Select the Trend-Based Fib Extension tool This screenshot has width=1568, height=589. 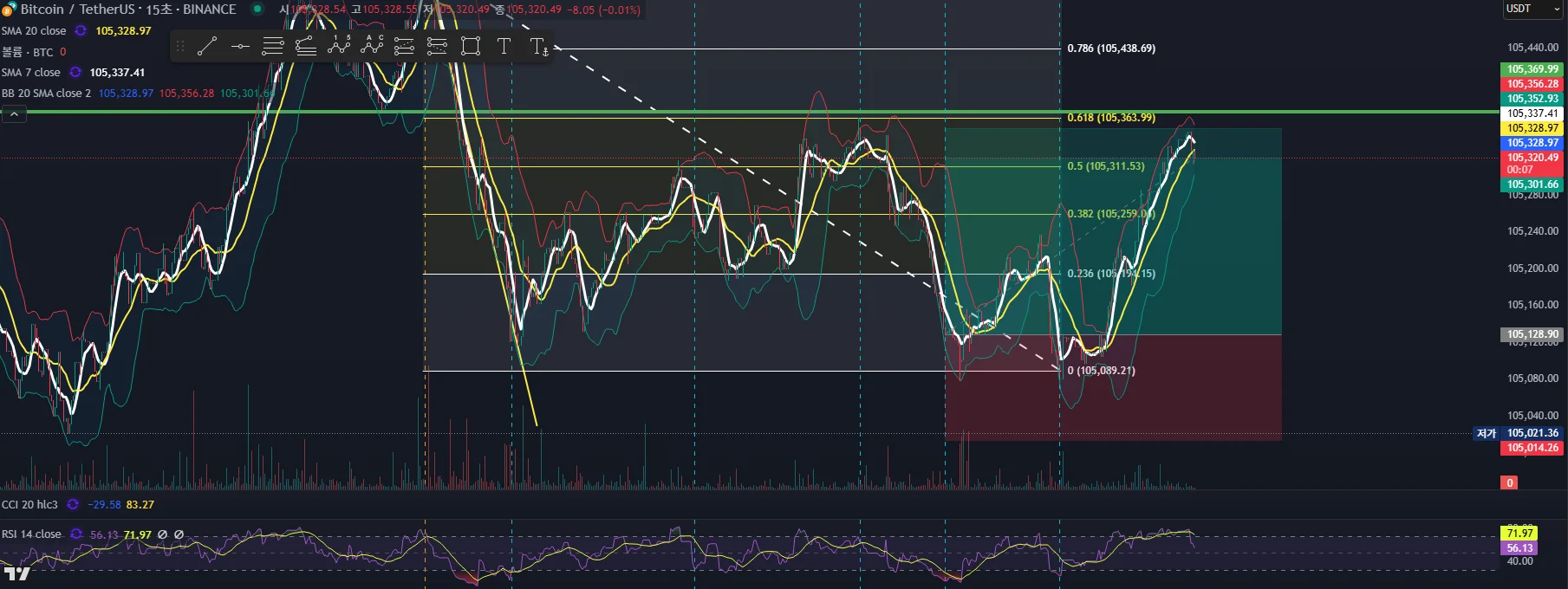tap(306, 46)
